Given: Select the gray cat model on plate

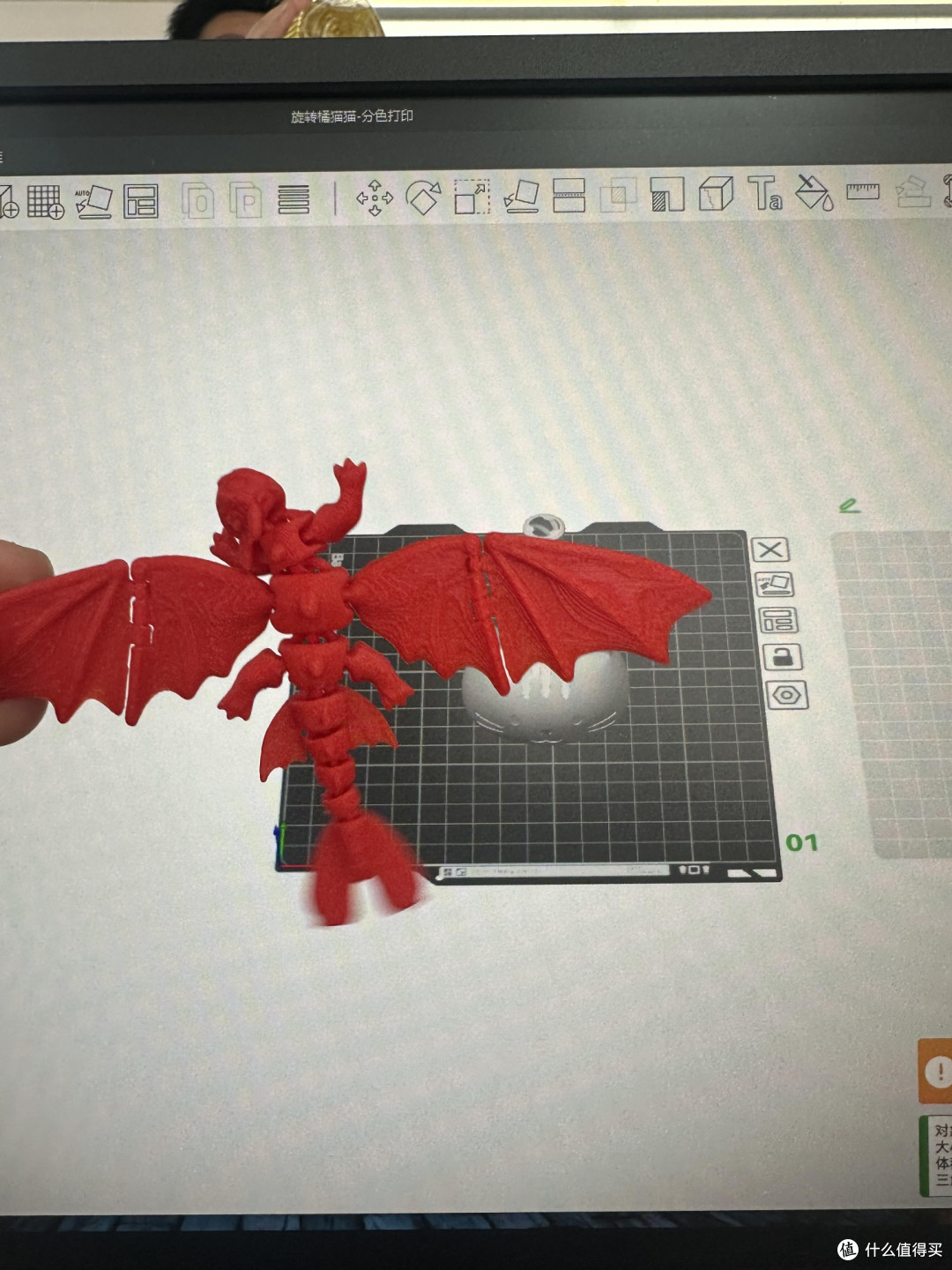Looking at the screenshot, I should click(545, 701).
